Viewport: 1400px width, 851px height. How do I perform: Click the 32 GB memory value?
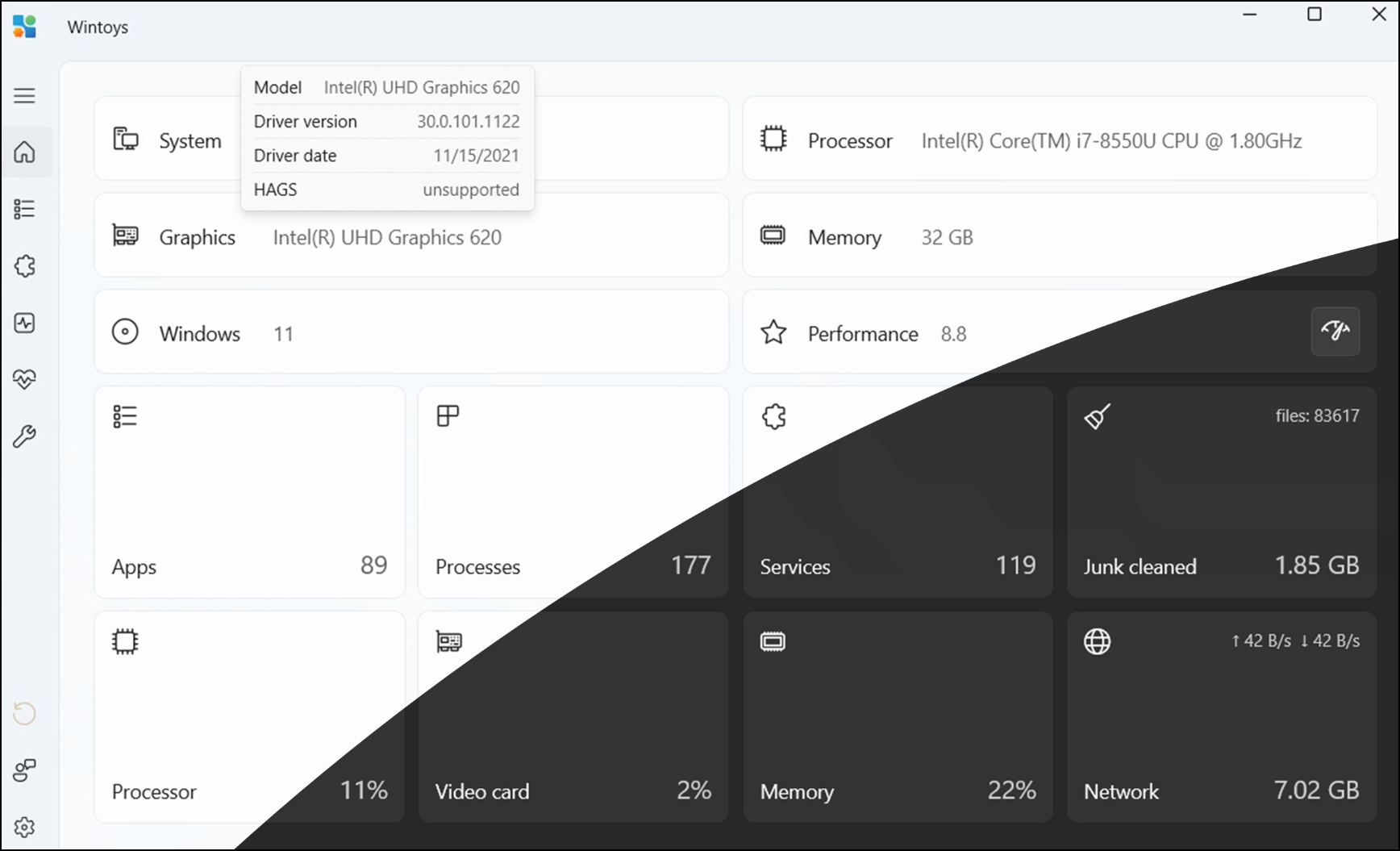tap(947, 237)
